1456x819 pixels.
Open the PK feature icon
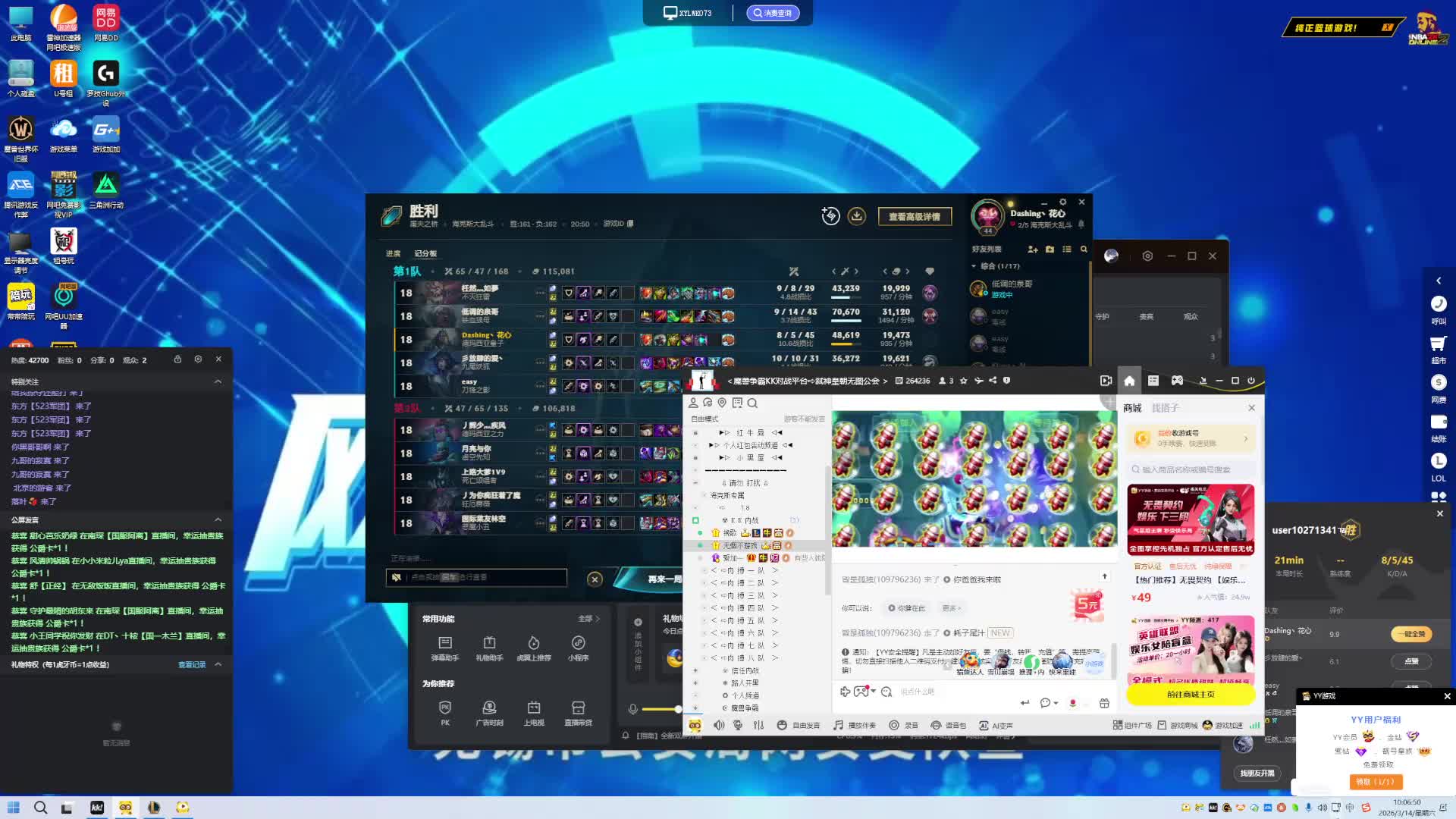[445, 708]
